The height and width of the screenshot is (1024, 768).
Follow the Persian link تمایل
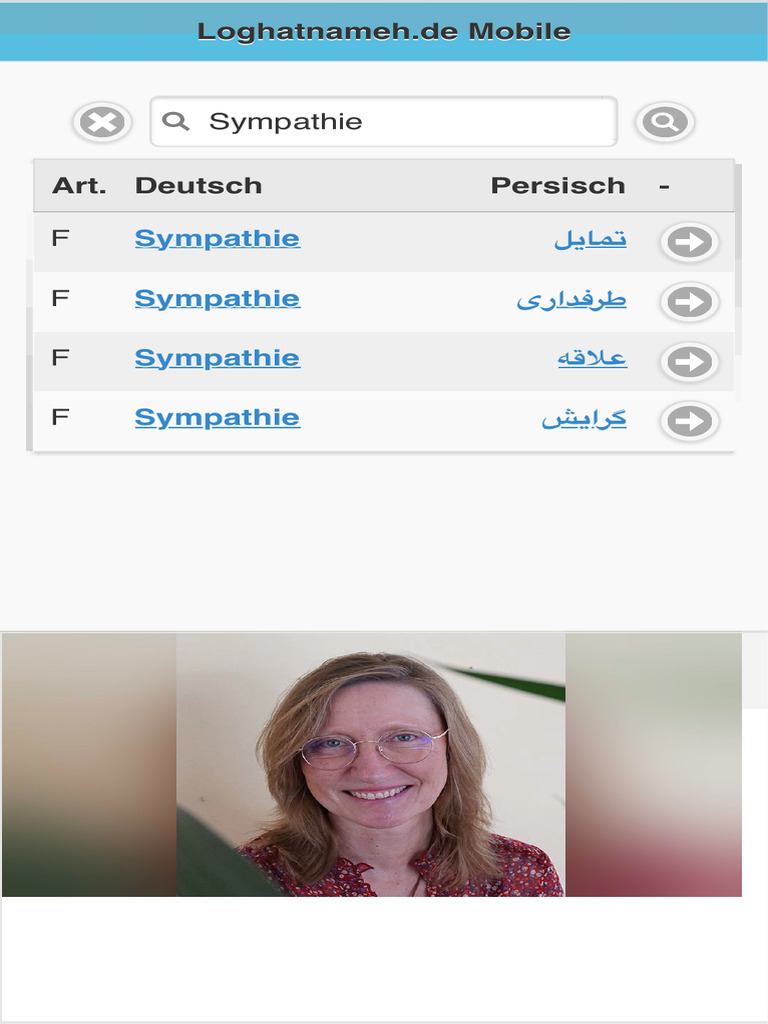tap(590, 239)
